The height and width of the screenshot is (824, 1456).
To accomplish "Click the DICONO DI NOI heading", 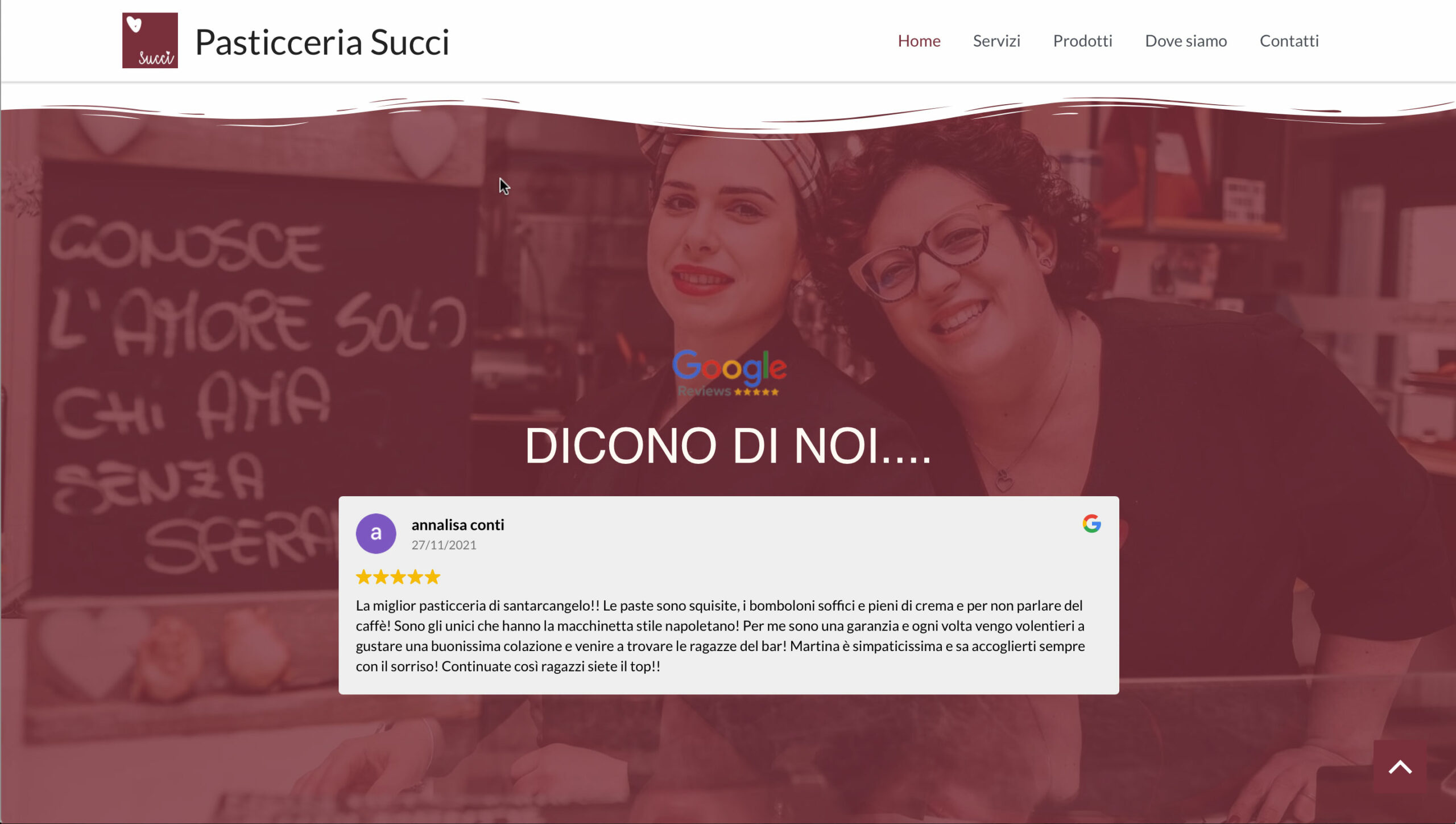I will 728,446.
